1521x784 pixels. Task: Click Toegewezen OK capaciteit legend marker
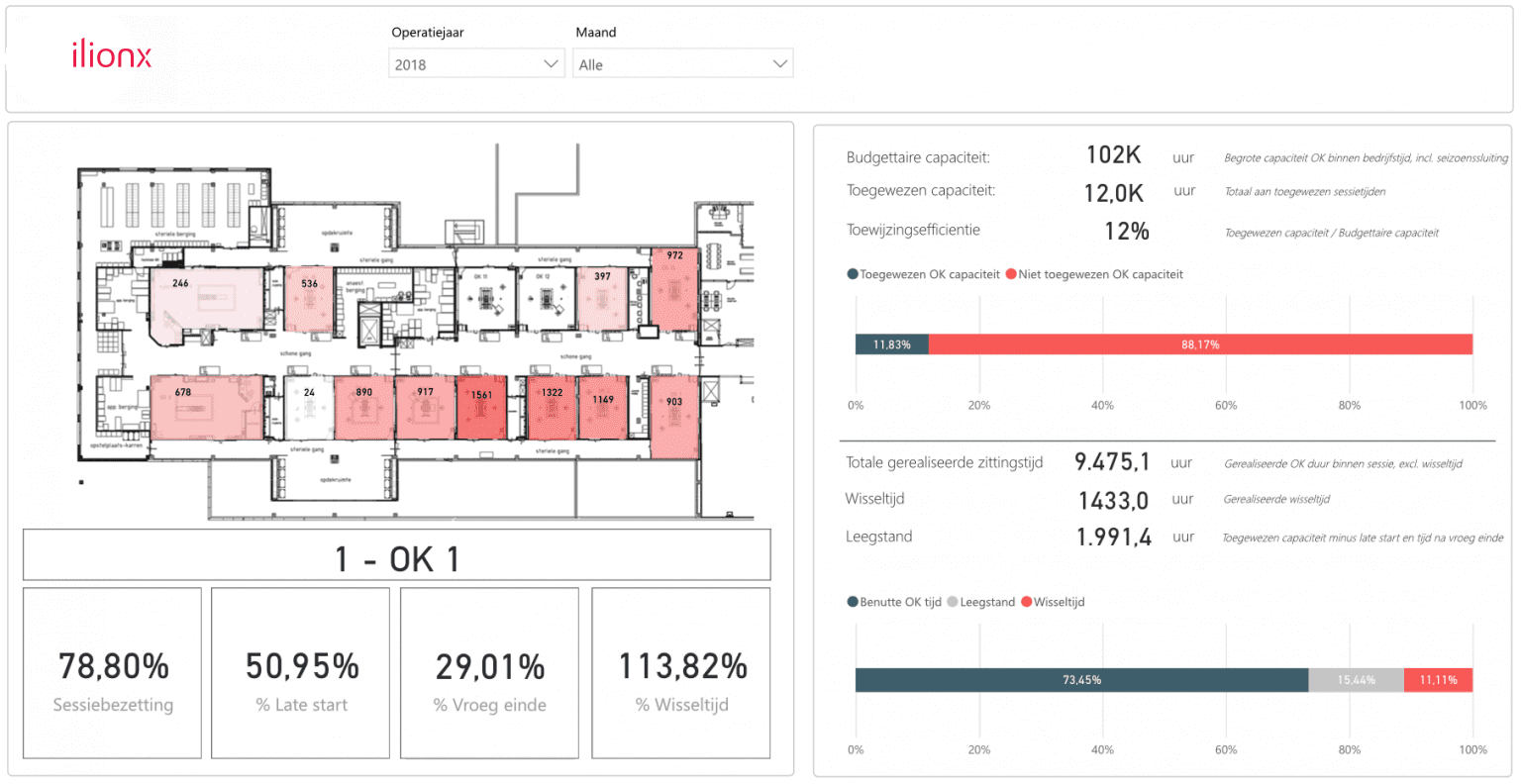tap(853, 274)
